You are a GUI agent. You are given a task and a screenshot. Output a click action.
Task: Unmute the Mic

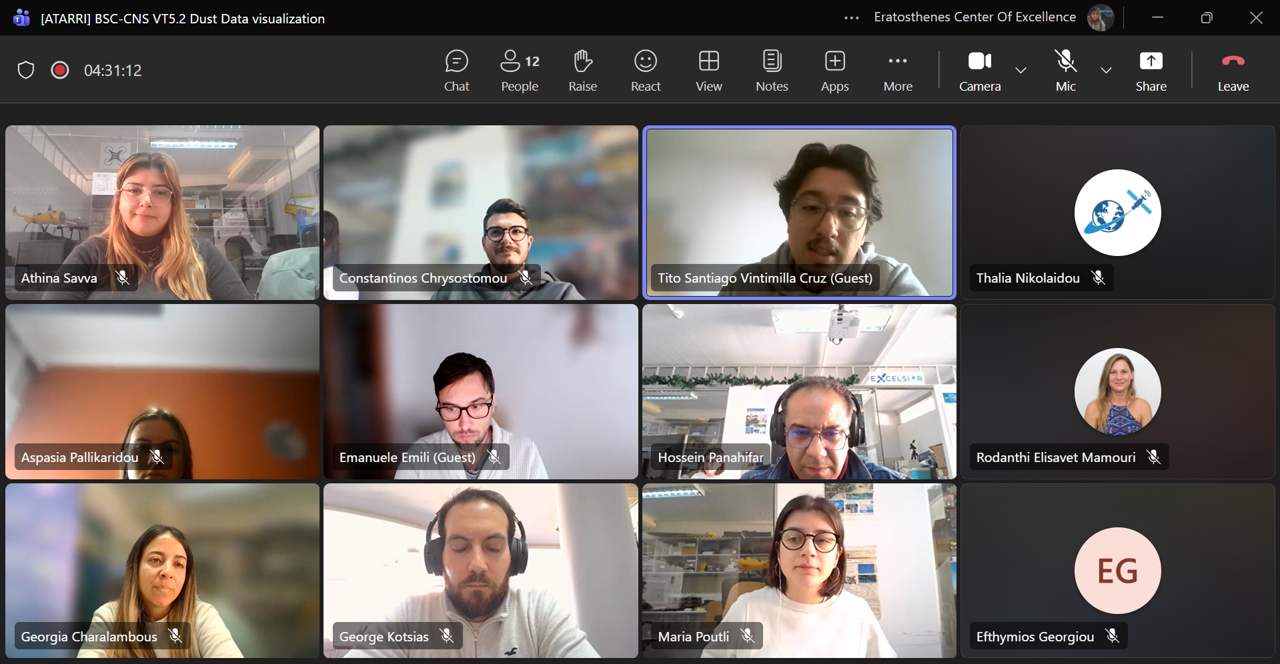(1065, 71)
